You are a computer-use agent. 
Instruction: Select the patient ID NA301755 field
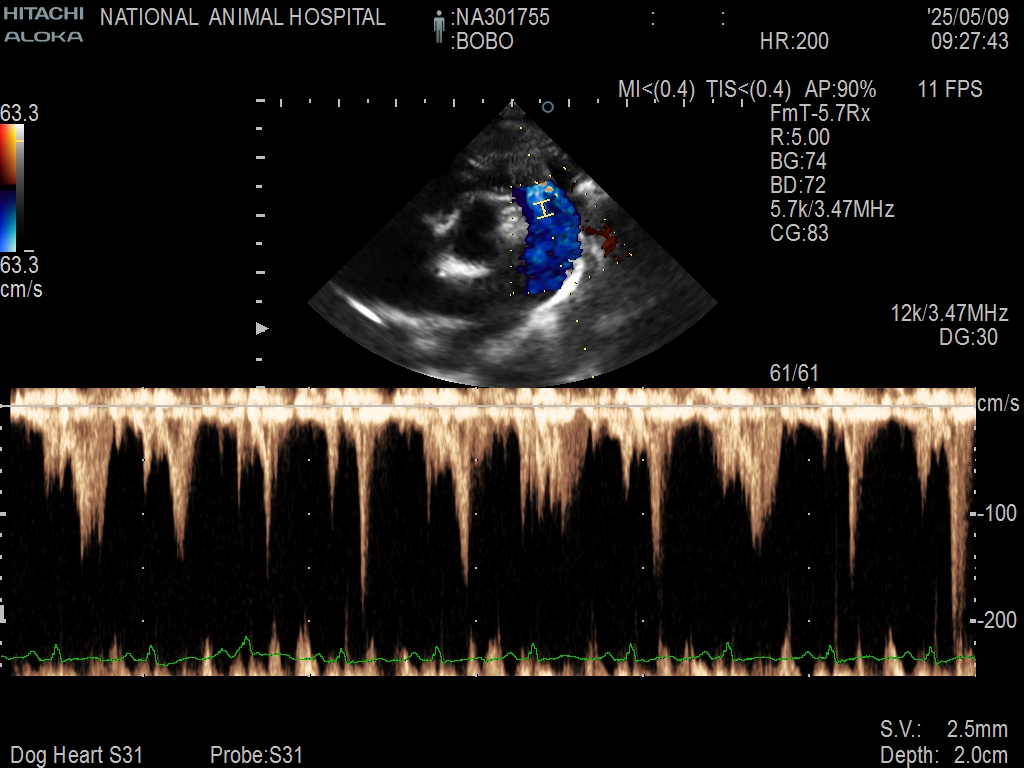[500, 17]
